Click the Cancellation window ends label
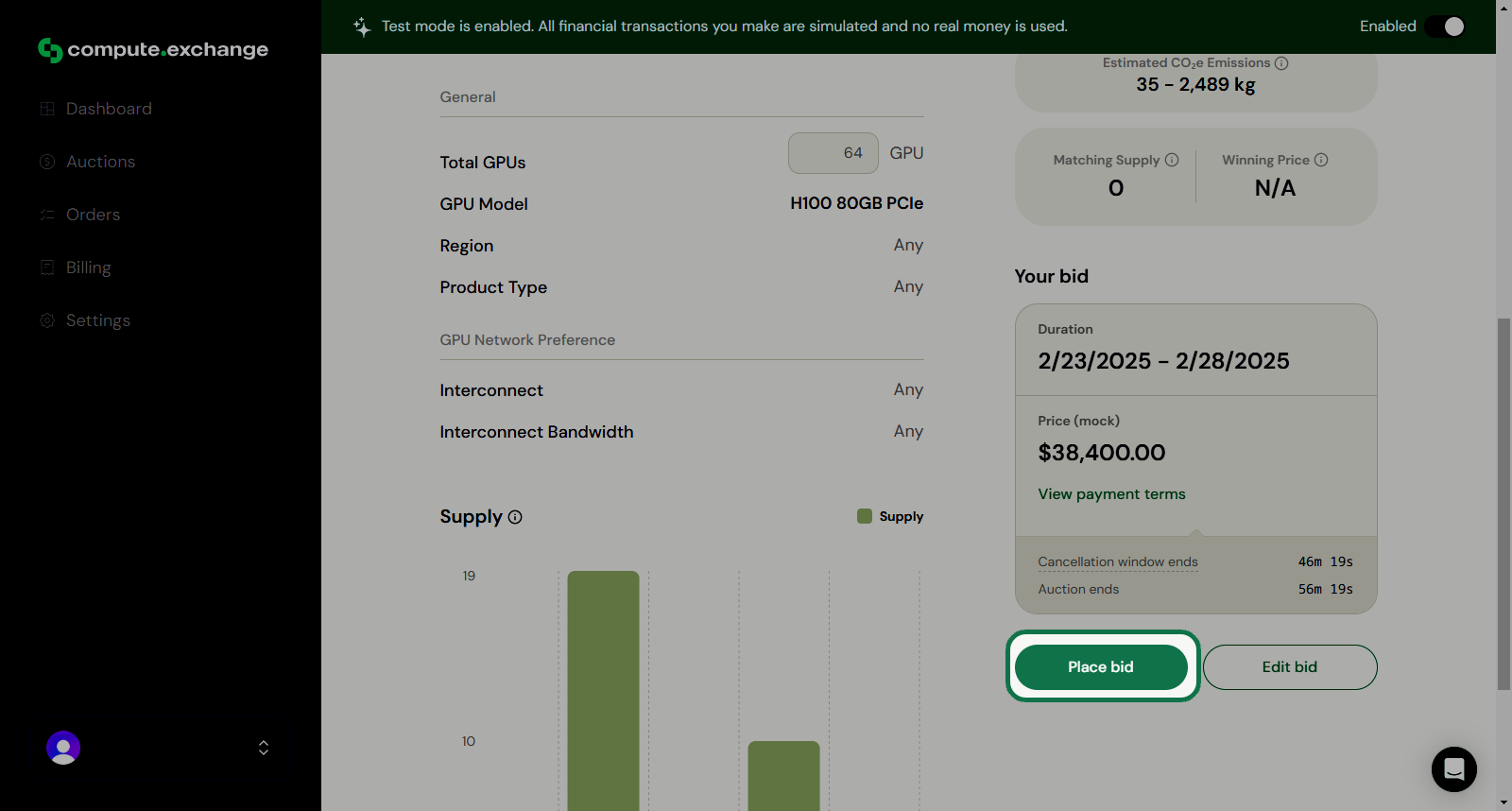 [1118, 561]
